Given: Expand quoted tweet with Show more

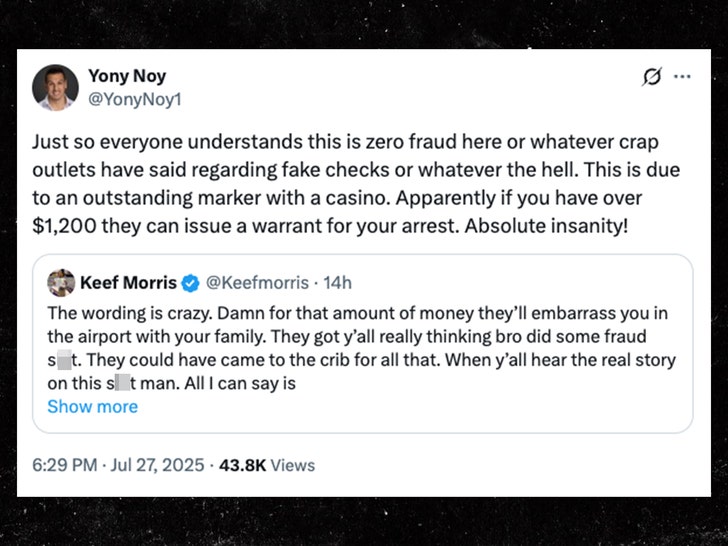Looking at the screenshot, I should (x=92, y=407).
